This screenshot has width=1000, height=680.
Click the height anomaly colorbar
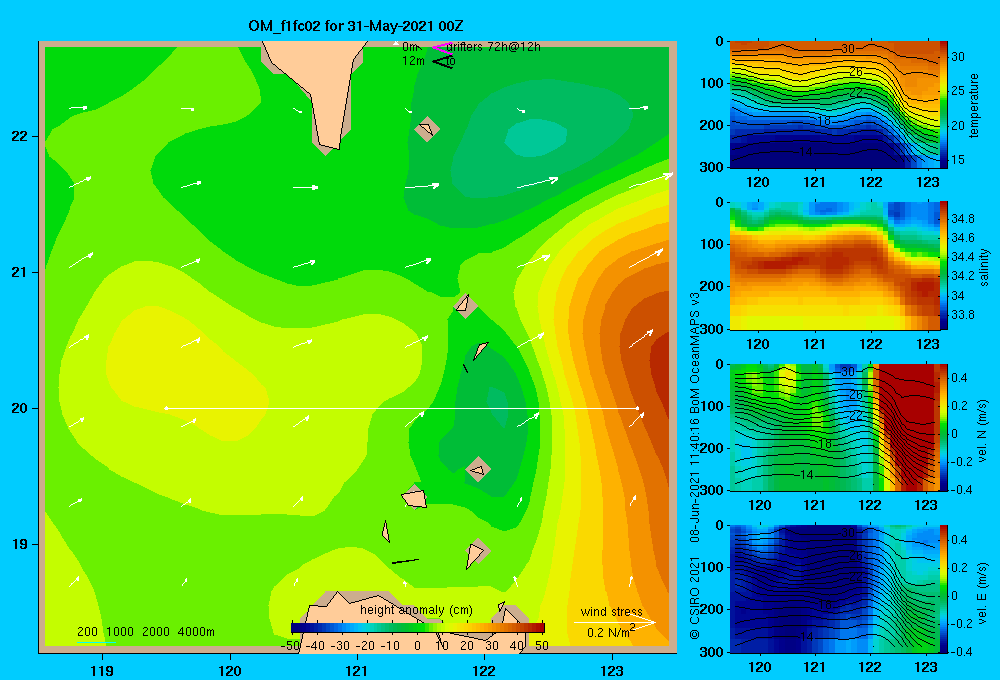coord(418,628)
